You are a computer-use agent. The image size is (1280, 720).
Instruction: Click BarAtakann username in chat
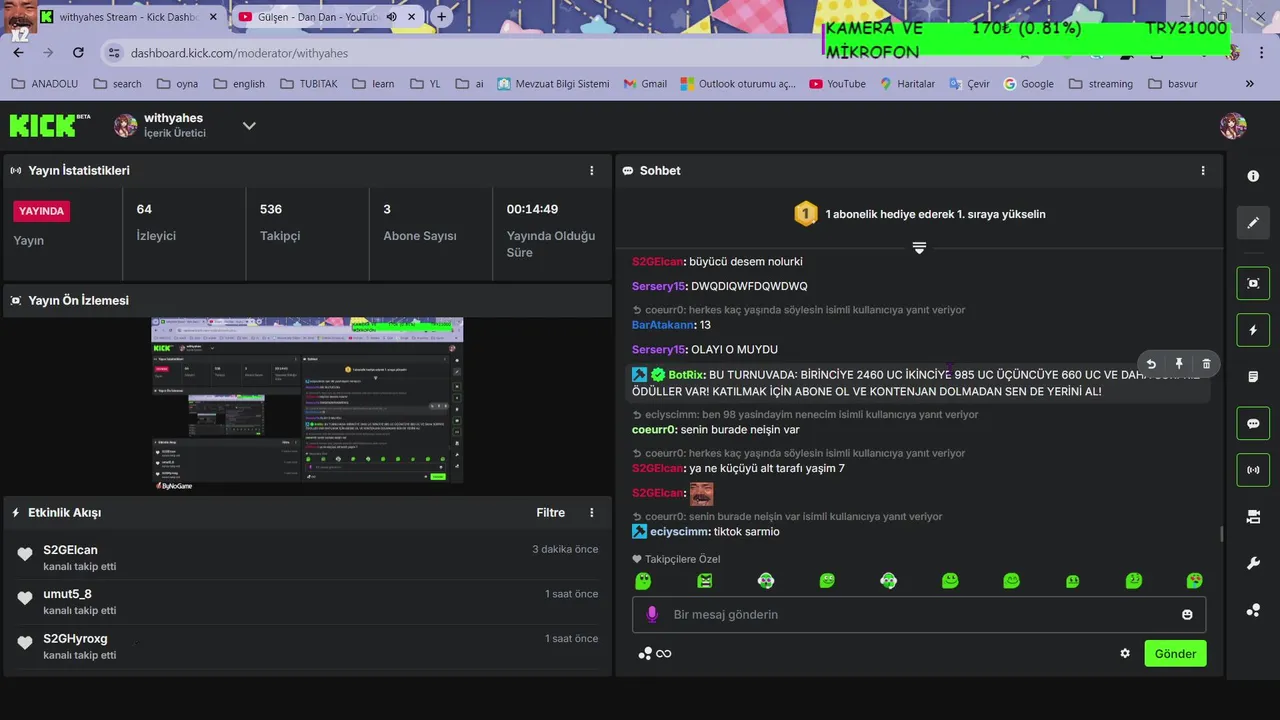pos(663,325)
